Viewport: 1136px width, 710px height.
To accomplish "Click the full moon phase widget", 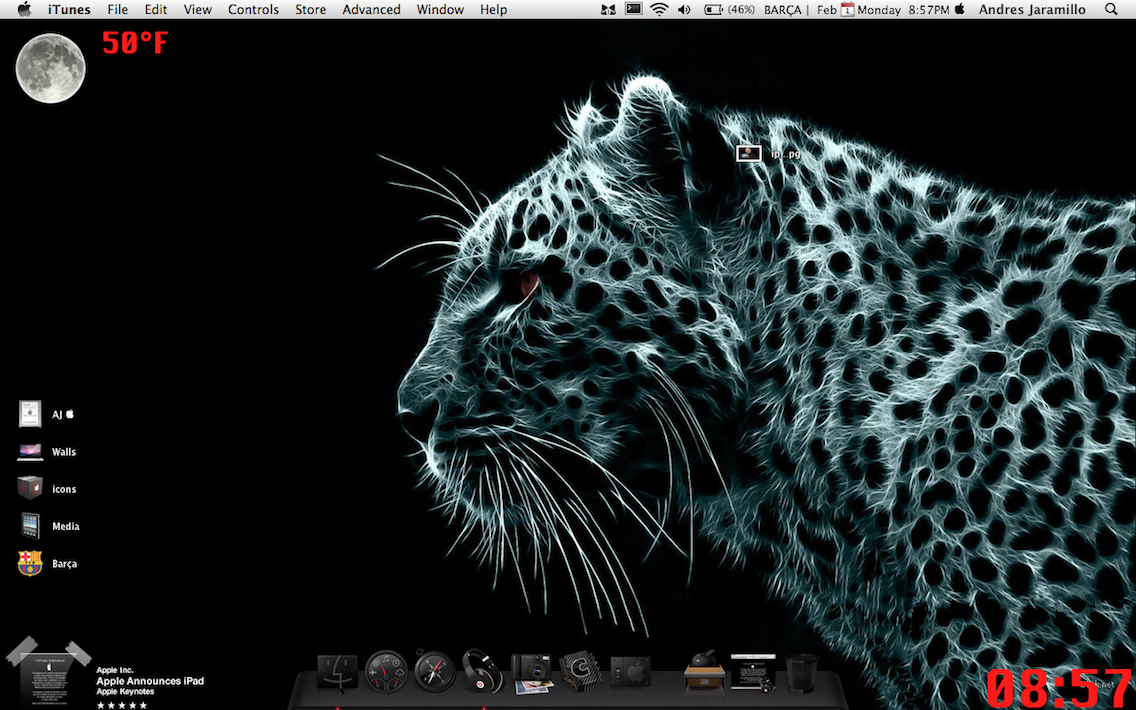I will point(50,68).
